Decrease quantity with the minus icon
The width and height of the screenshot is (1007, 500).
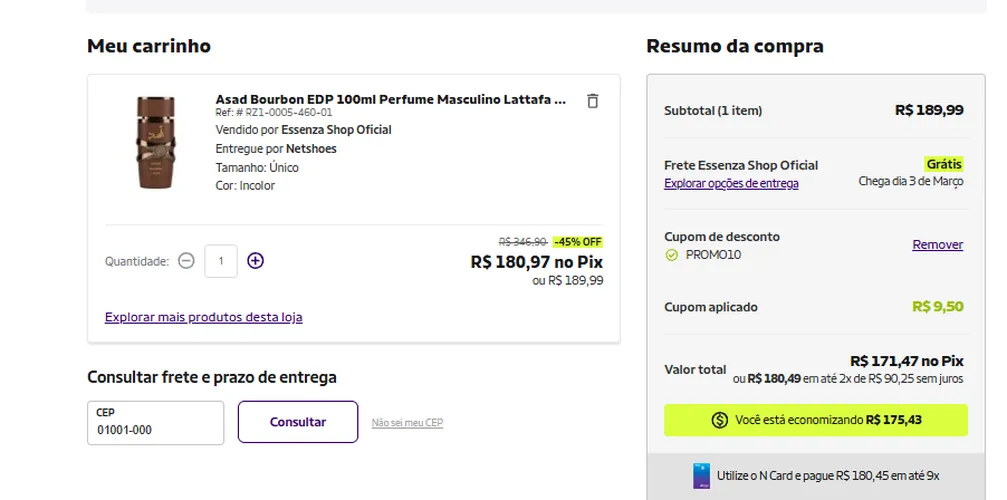pos(186,261)
